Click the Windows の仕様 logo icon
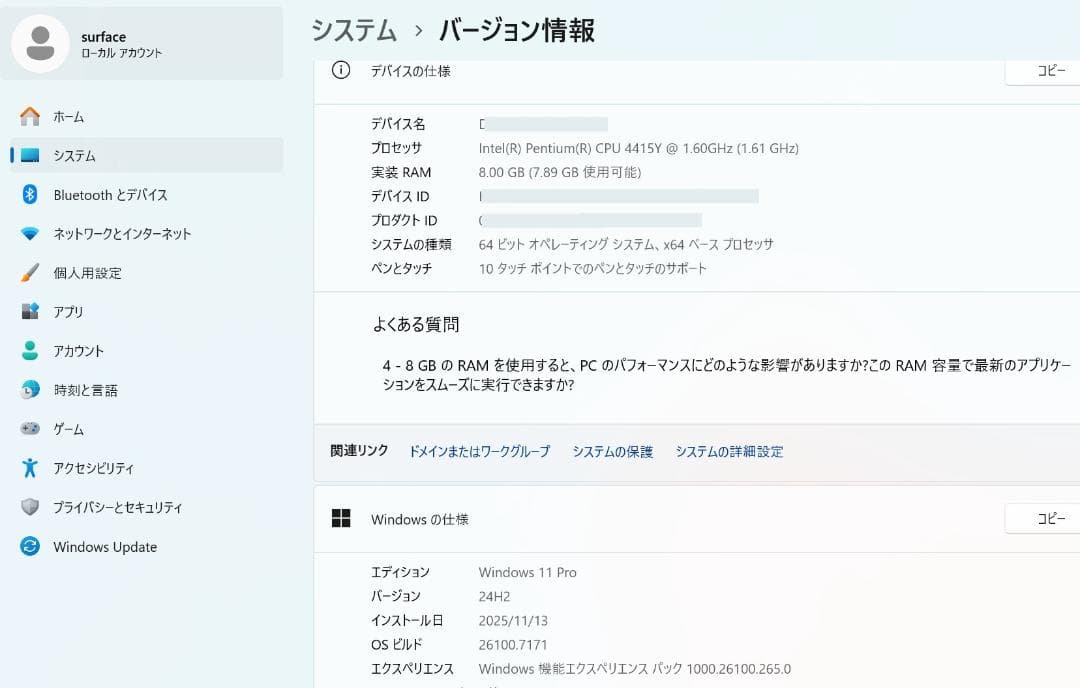1080x688 pixels. 341,518
